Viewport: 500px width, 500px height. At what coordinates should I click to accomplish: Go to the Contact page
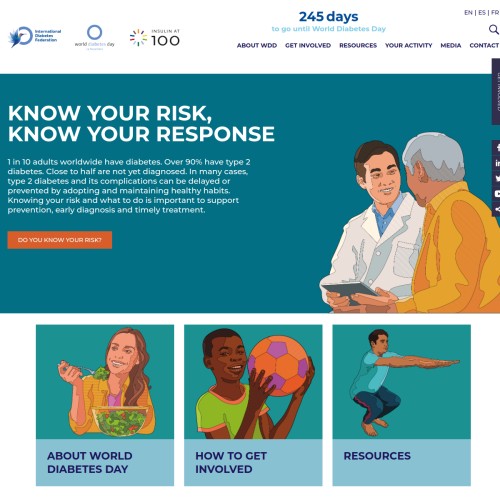(484, 45)
